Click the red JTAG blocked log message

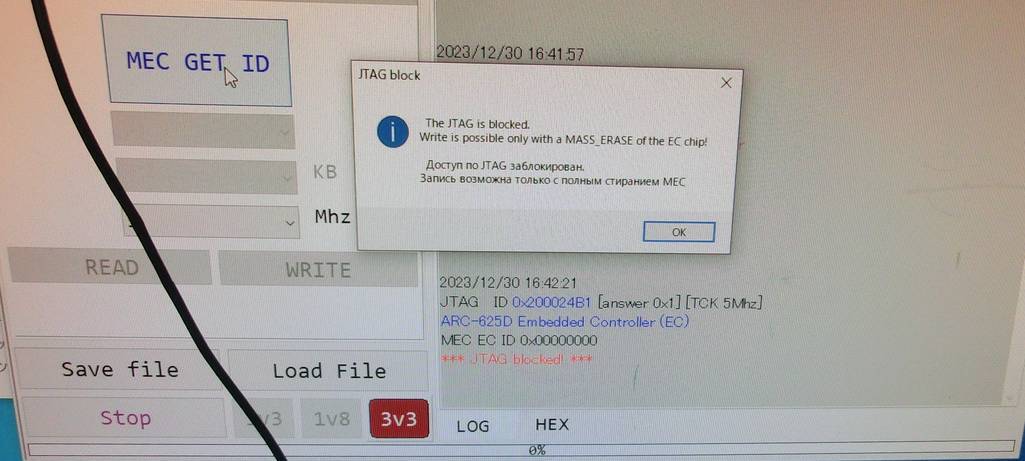tap(516, 359)
